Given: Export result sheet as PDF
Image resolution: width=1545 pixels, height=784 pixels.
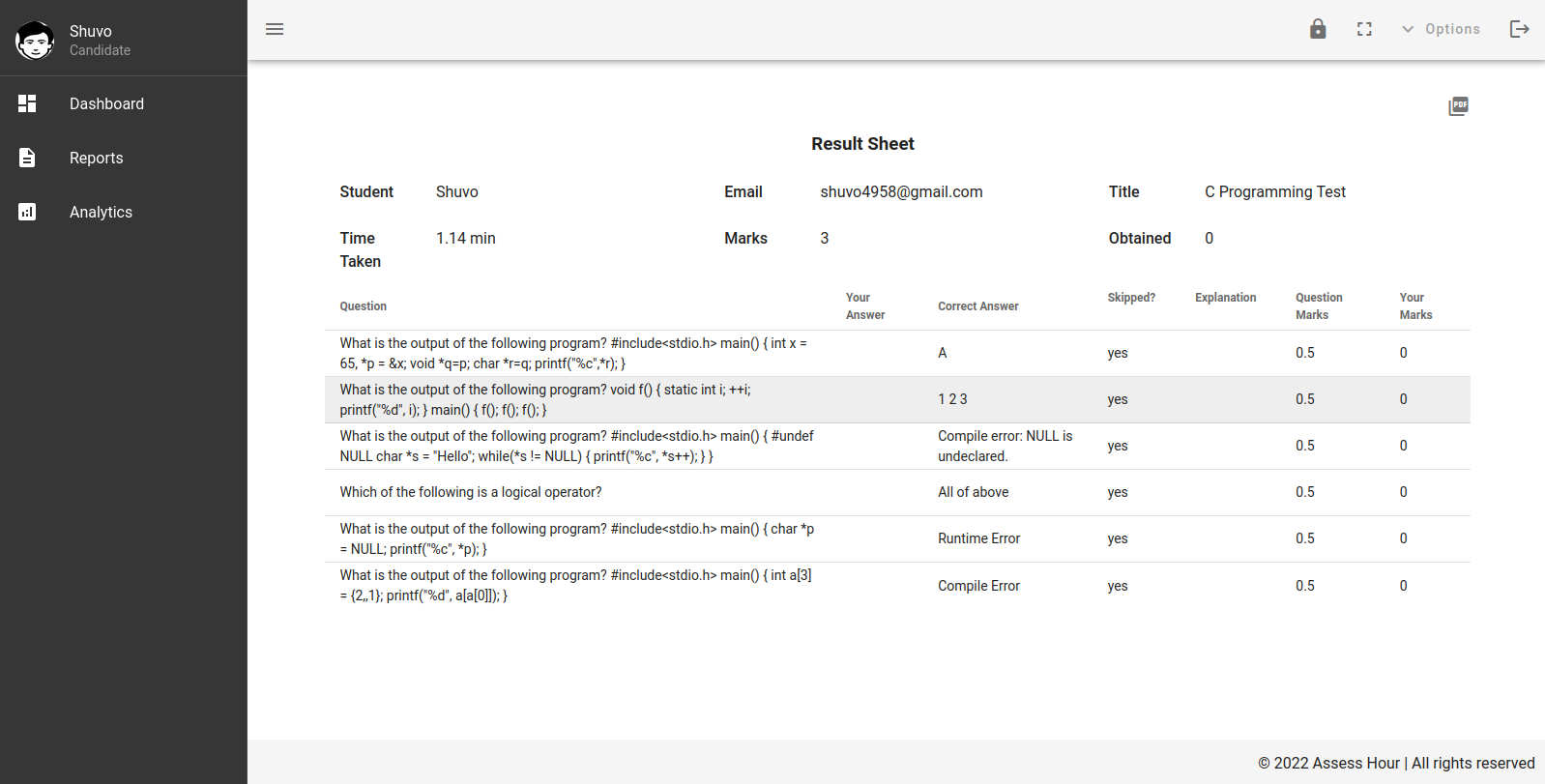Looking at the screenshot, I should (x=1458, y=106).
